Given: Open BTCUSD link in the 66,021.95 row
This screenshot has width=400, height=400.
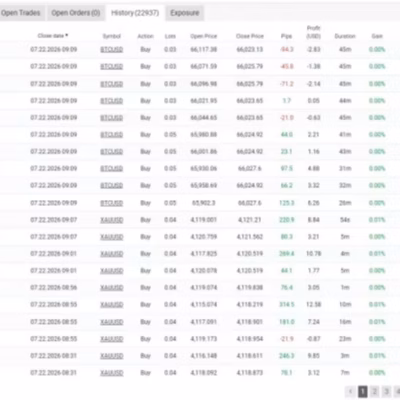Looking at the screenshot, I should [x=112, y=101].
